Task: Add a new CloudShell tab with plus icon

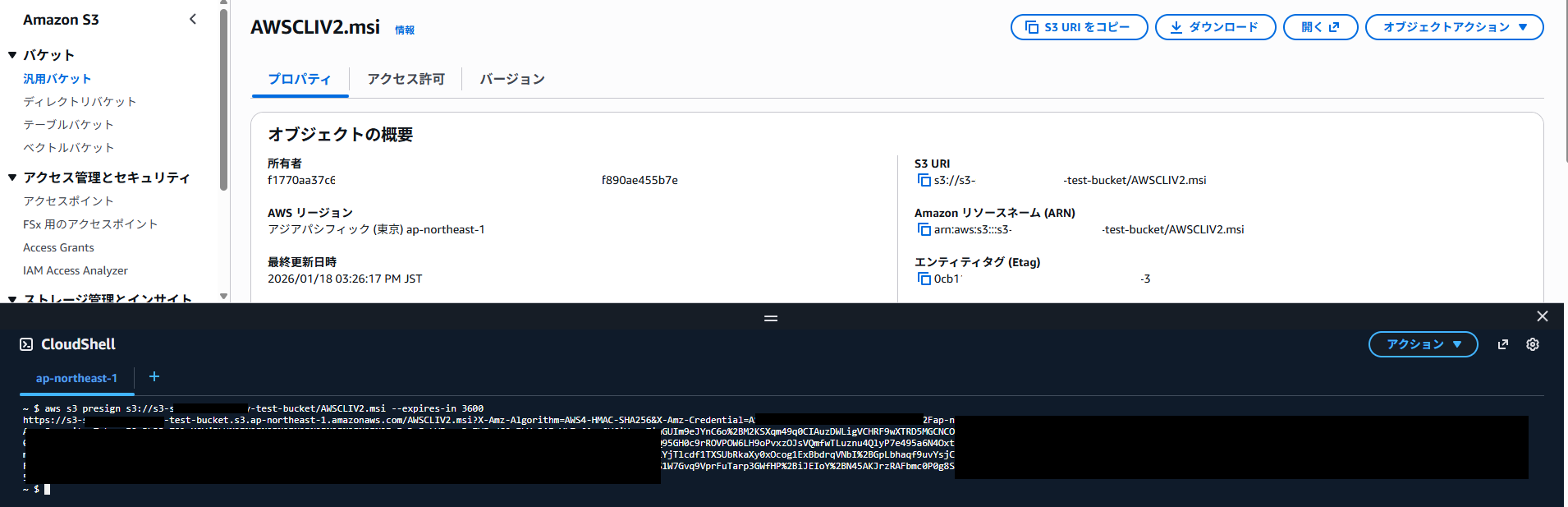Action: point(154,376)
